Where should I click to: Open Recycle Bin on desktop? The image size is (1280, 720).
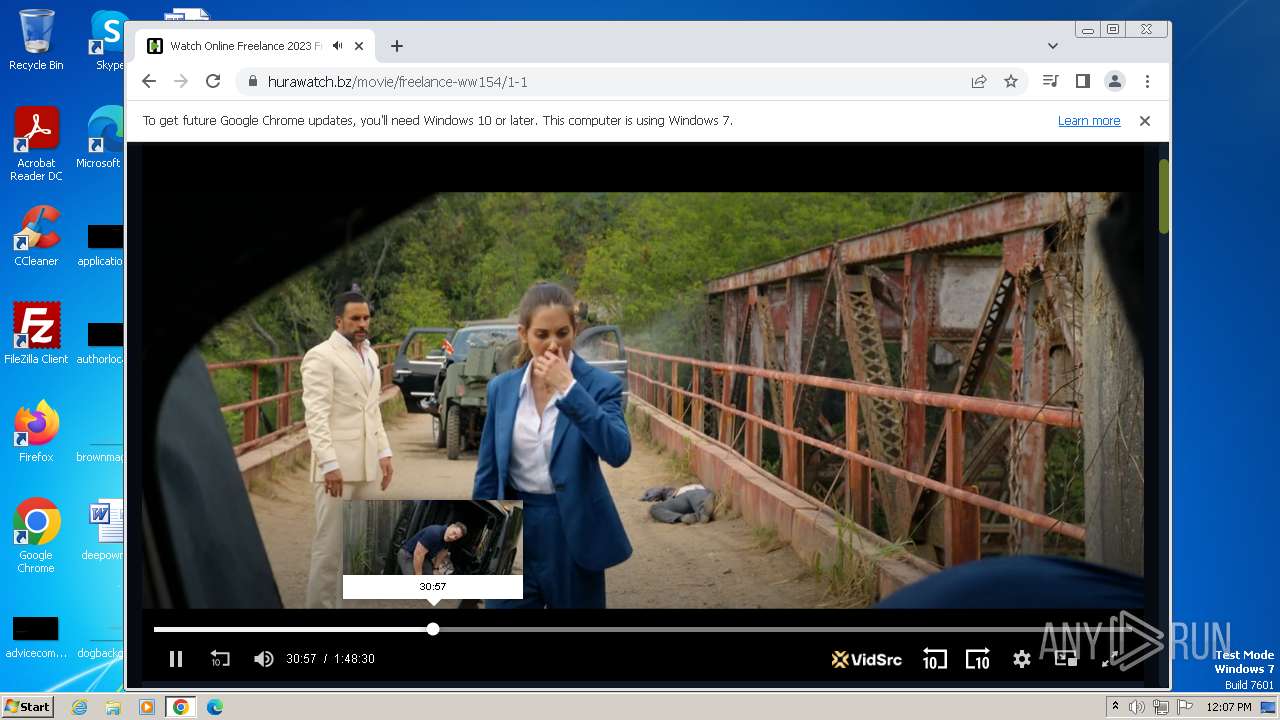[36, 40]
